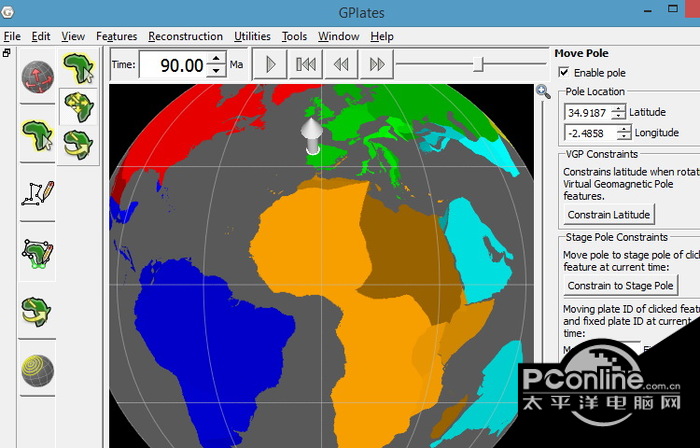
Task: Click the time slider handle
Action: click(479, 64)
